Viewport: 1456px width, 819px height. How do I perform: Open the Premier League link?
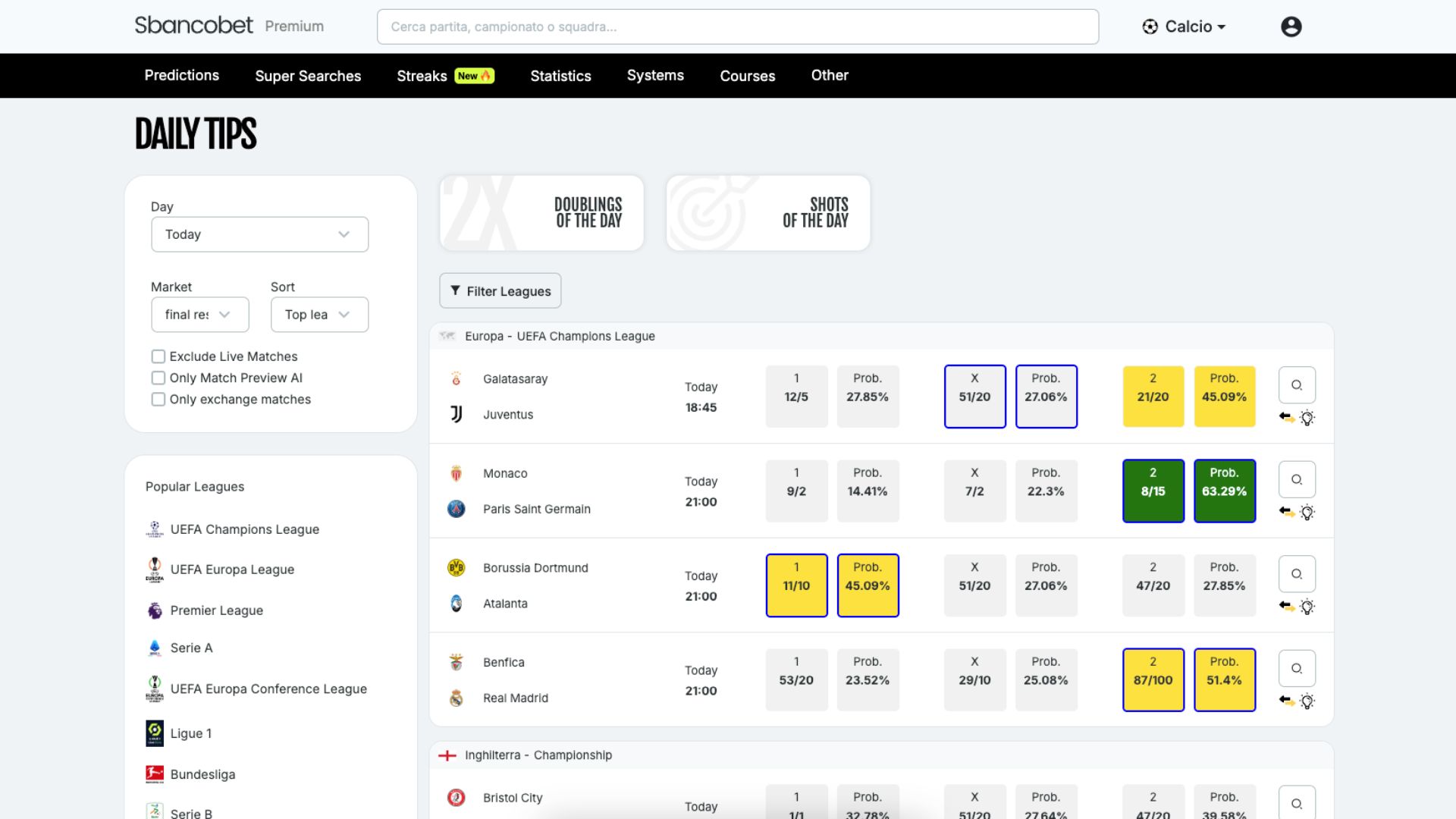(216, 610)
